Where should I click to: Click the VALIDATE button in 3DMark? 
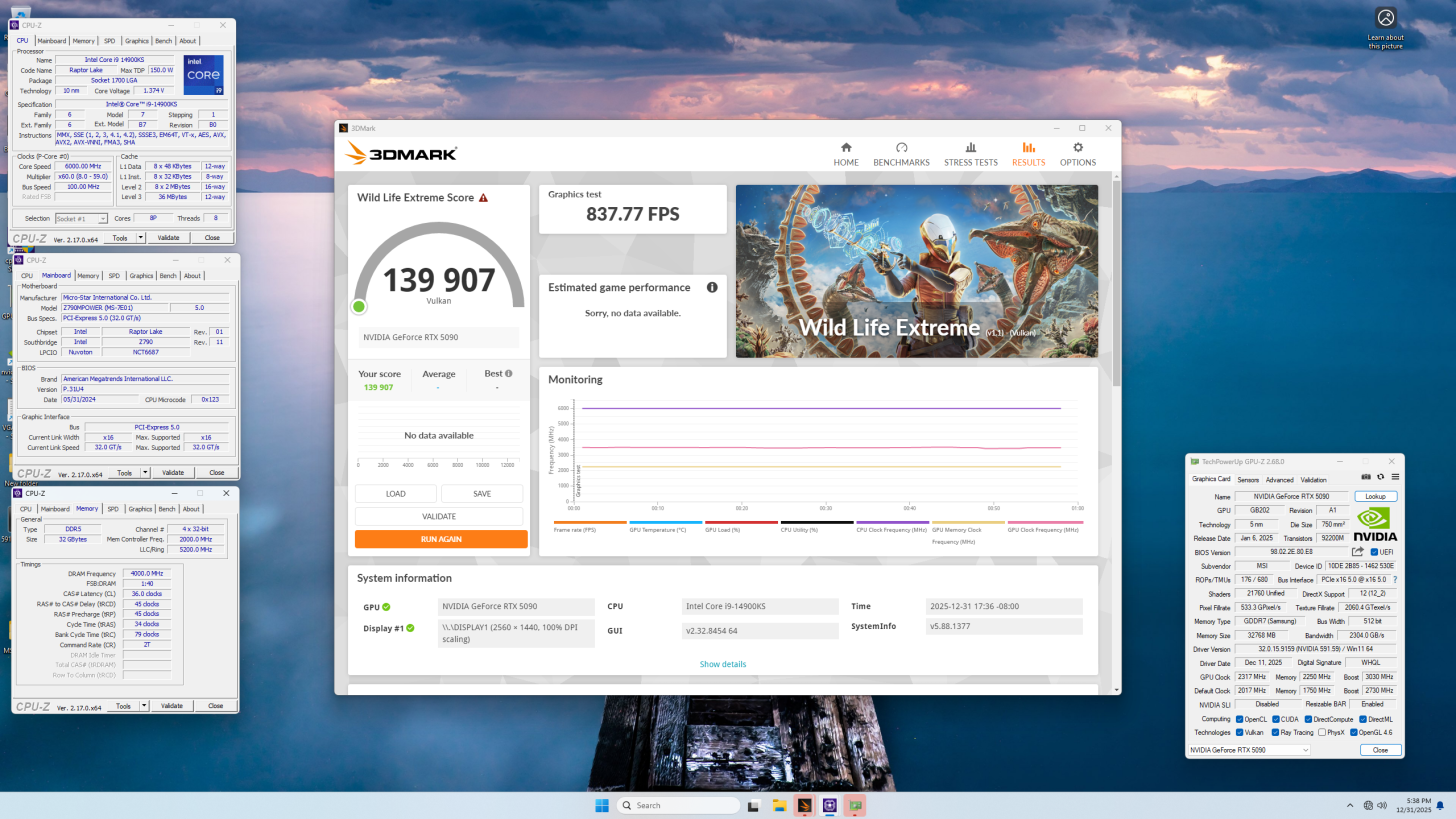click(x=439, y=516)
